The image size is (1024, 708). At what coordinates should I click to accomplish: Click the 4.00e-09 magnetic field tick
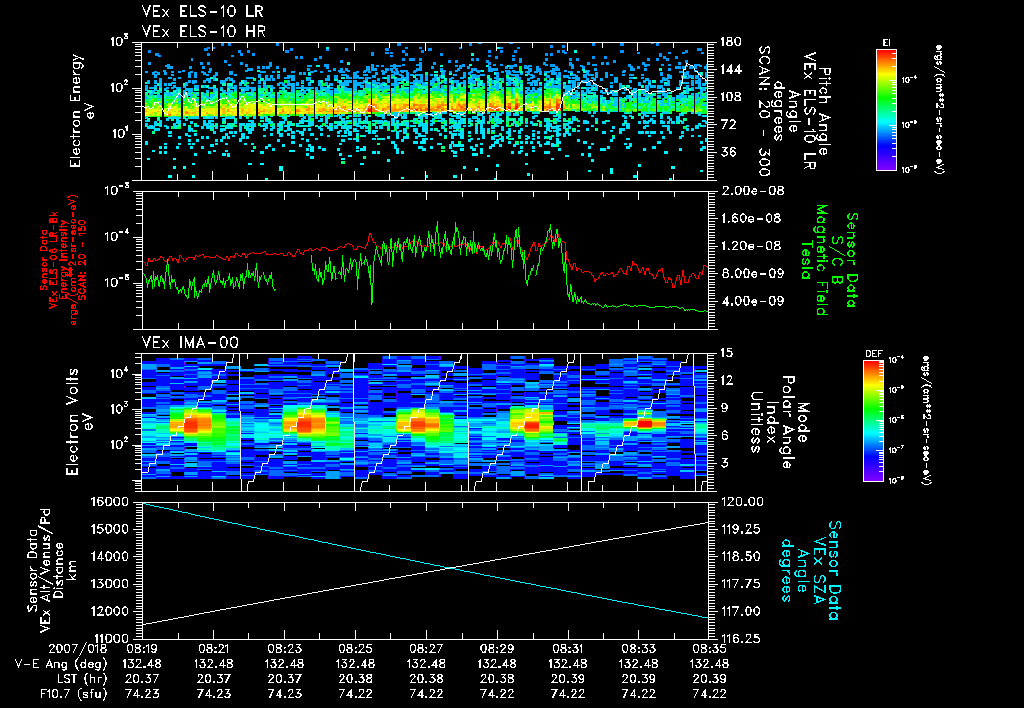(x=752, y=301)
